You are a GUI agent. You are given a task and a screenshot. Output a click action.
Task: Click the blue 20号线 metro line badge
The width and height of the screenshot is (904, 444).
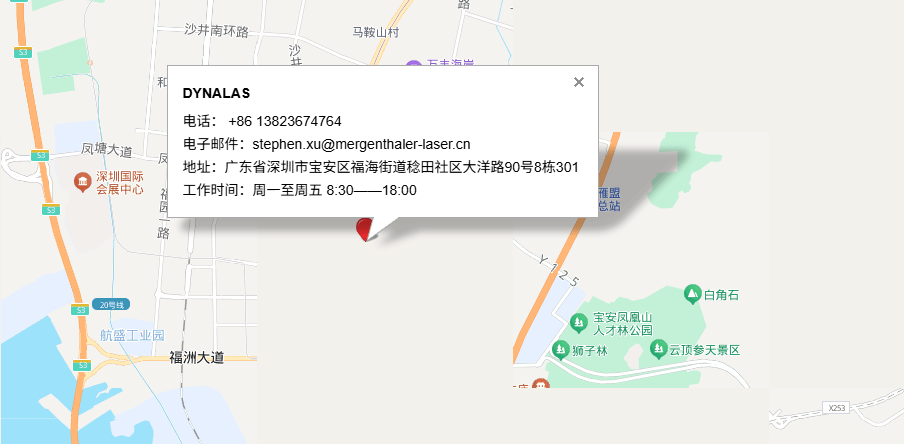tap(111, 304)
